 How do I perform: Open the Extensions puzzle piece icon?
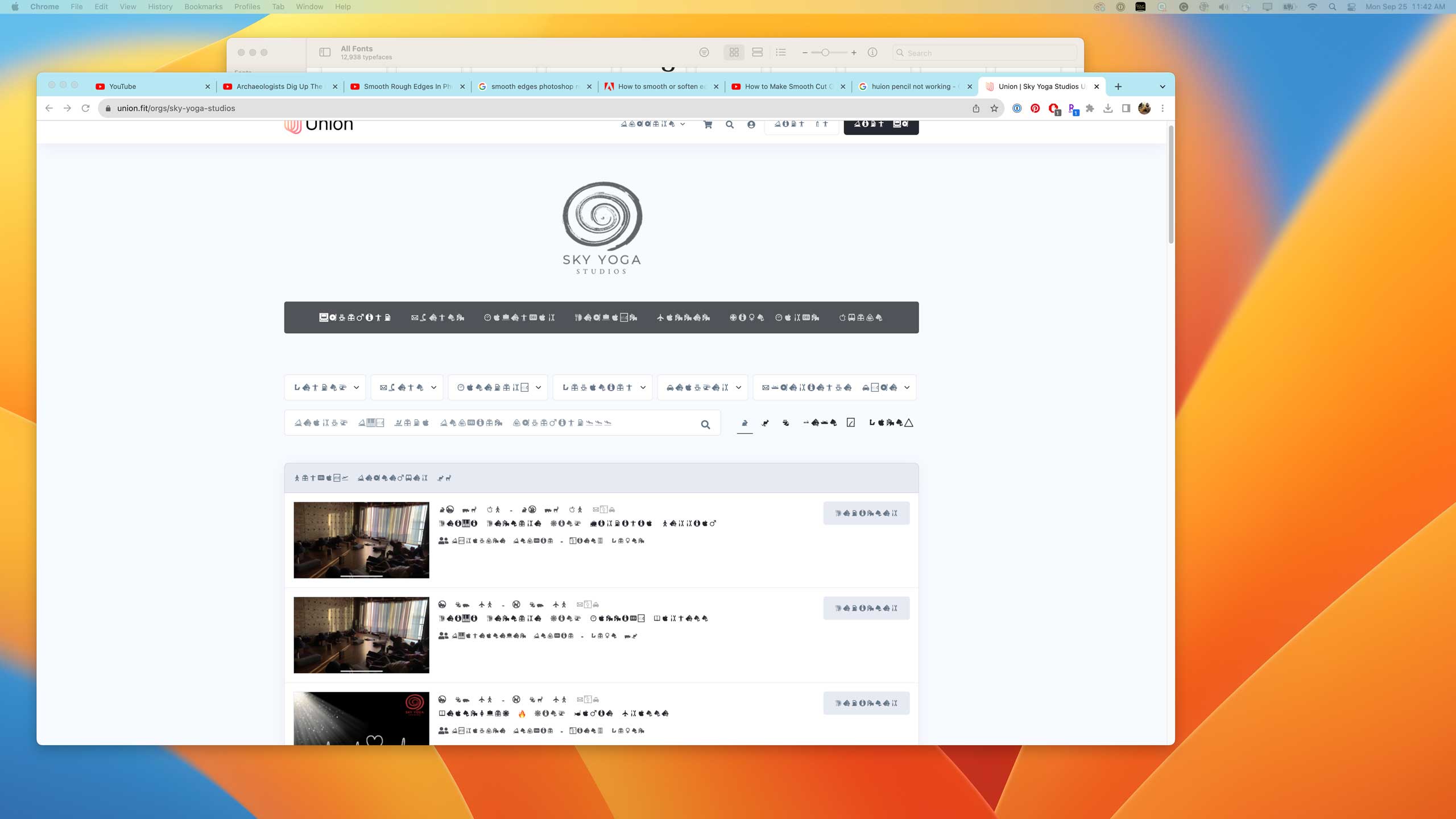1090,108
